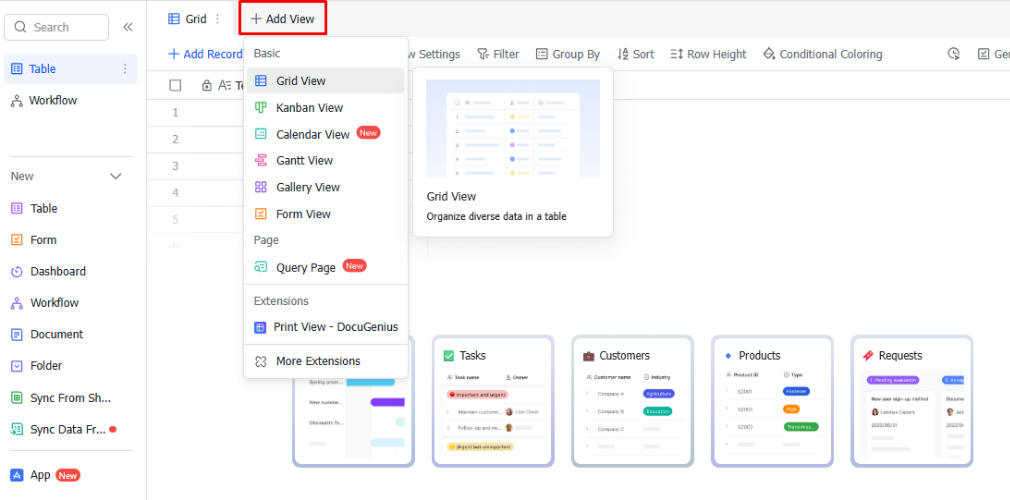Viewport: 1010px width, 500px height.
Task: Open Table item more options dots
Action: pyautogui.click(x=125, y=69)
